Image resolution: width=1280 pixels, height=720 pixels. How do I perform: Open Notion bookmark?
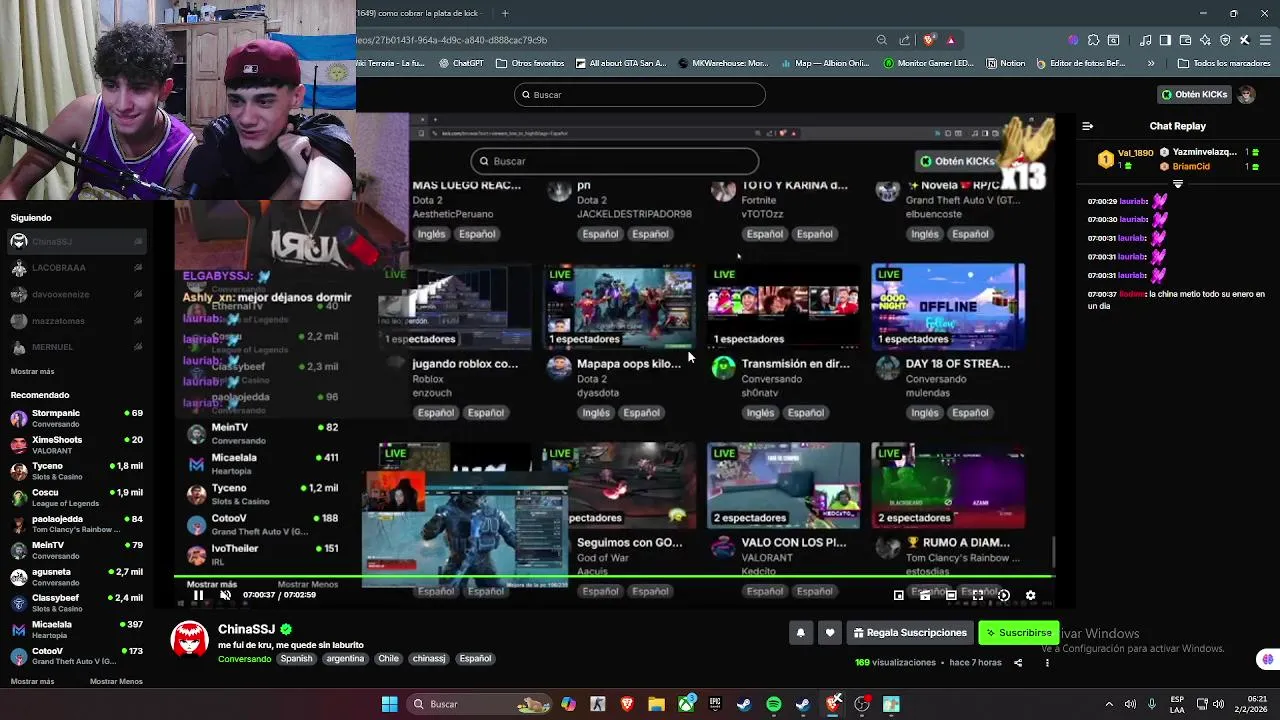point(1005,63)
